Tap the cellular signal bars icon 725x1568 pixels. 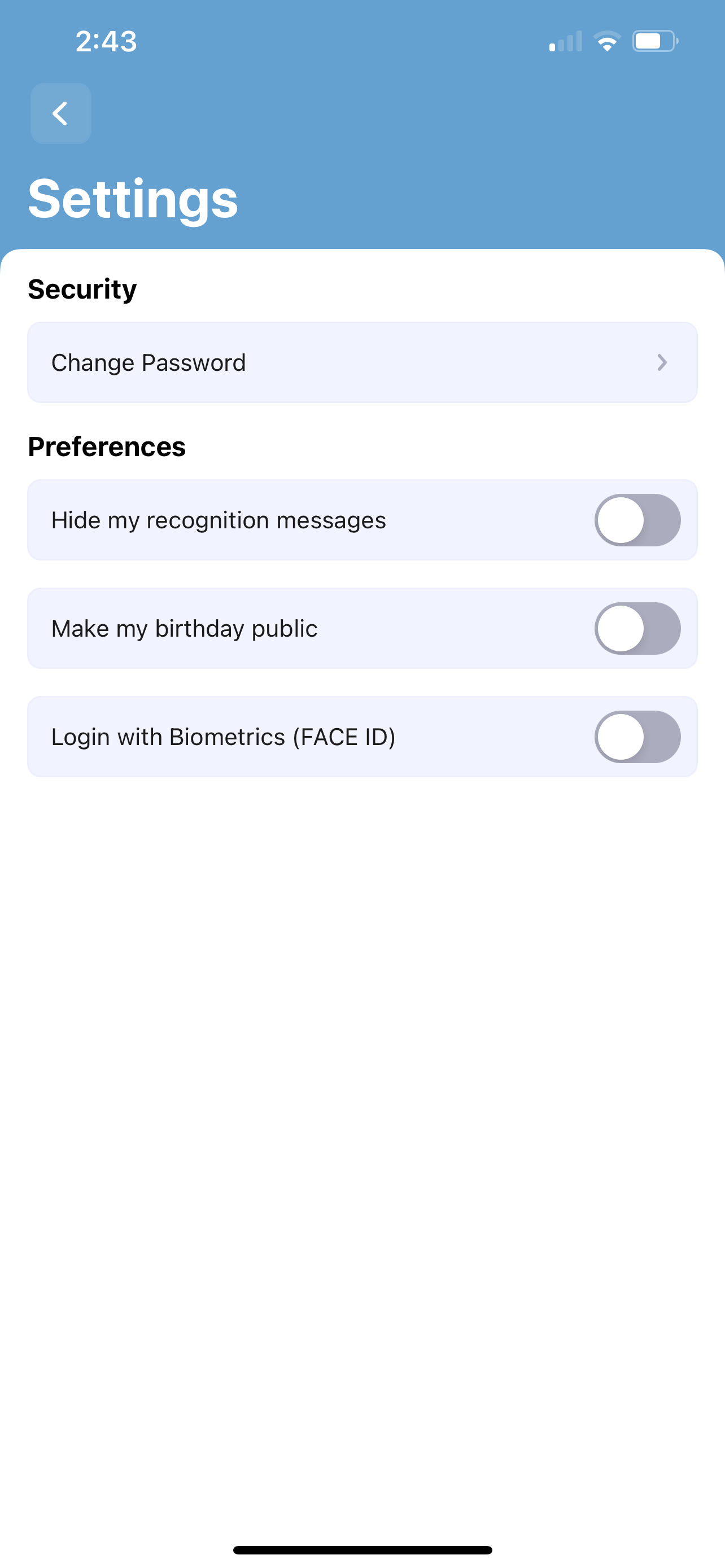click(x=566, y=41)
